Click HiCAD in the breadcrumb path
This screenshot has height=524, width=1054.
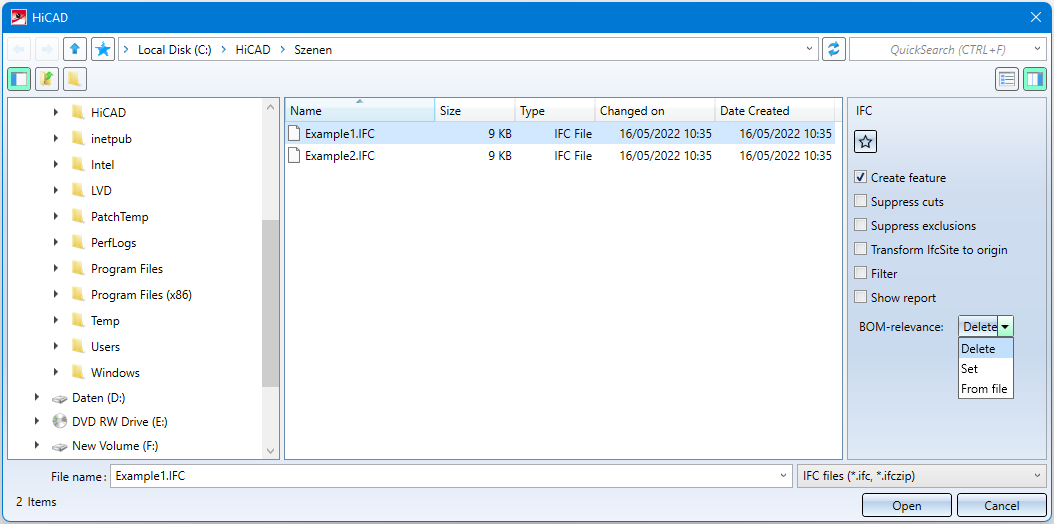pos(253,50)
